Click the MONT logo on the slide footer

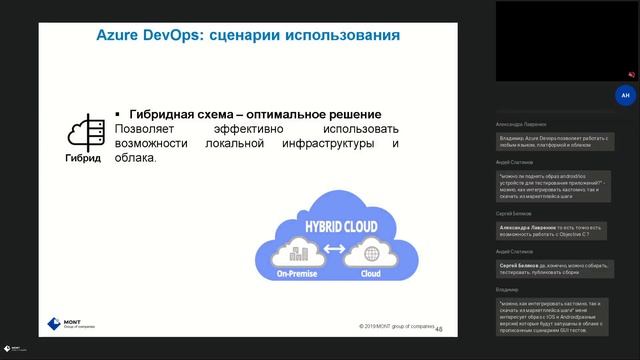coord(71,324)
